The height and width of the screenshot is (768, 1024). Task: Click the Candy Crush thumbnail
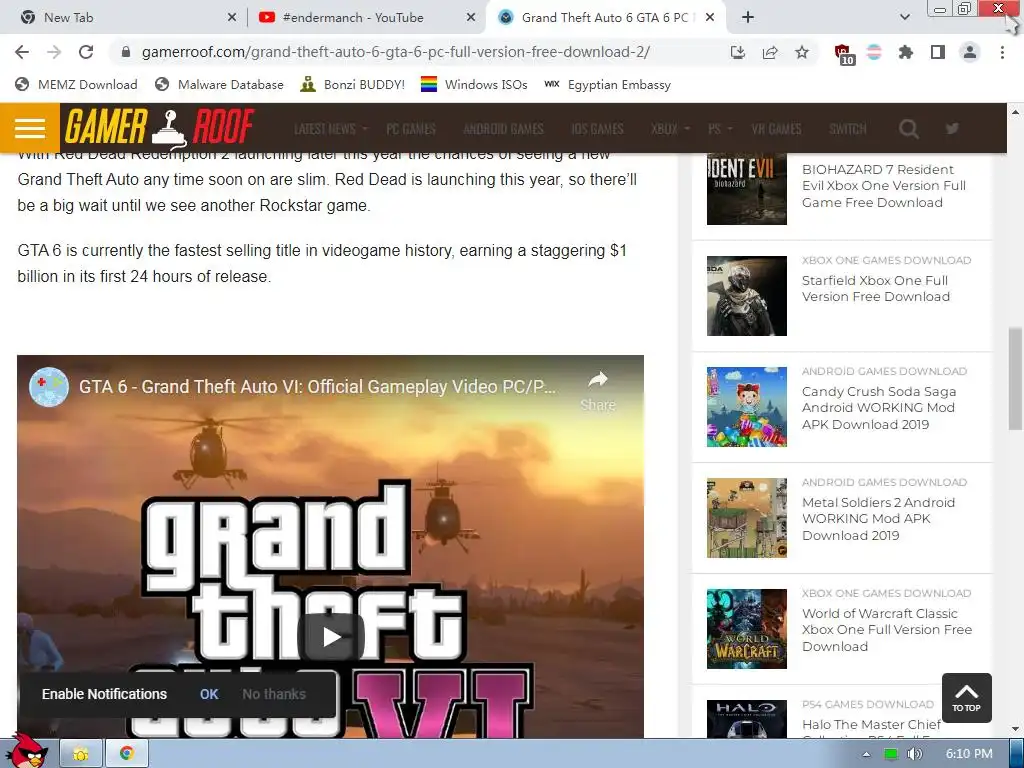coord(746,407)
